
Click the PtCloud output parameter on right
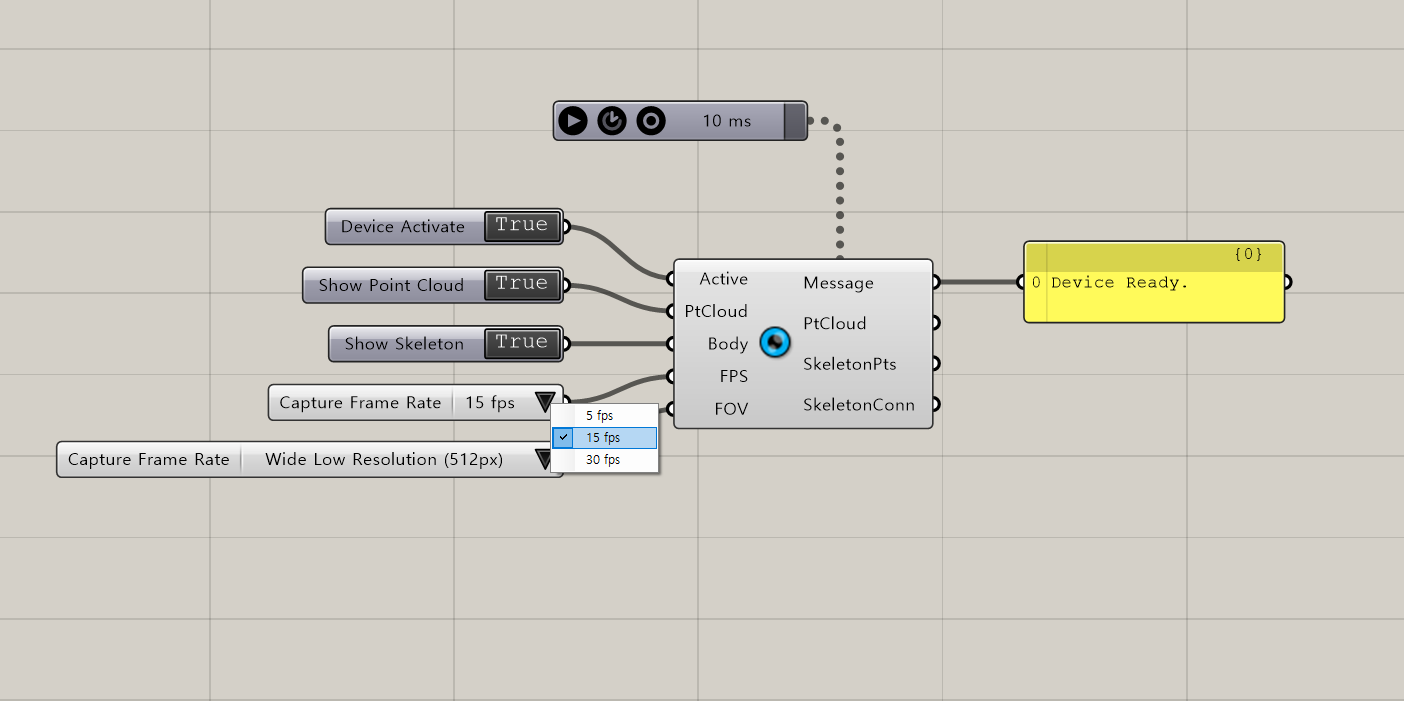[x=834, y=323]
